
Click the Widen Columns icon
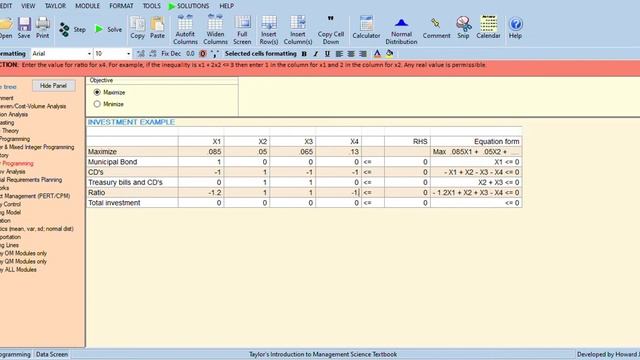pyautogui.click(x=215, y=29)
